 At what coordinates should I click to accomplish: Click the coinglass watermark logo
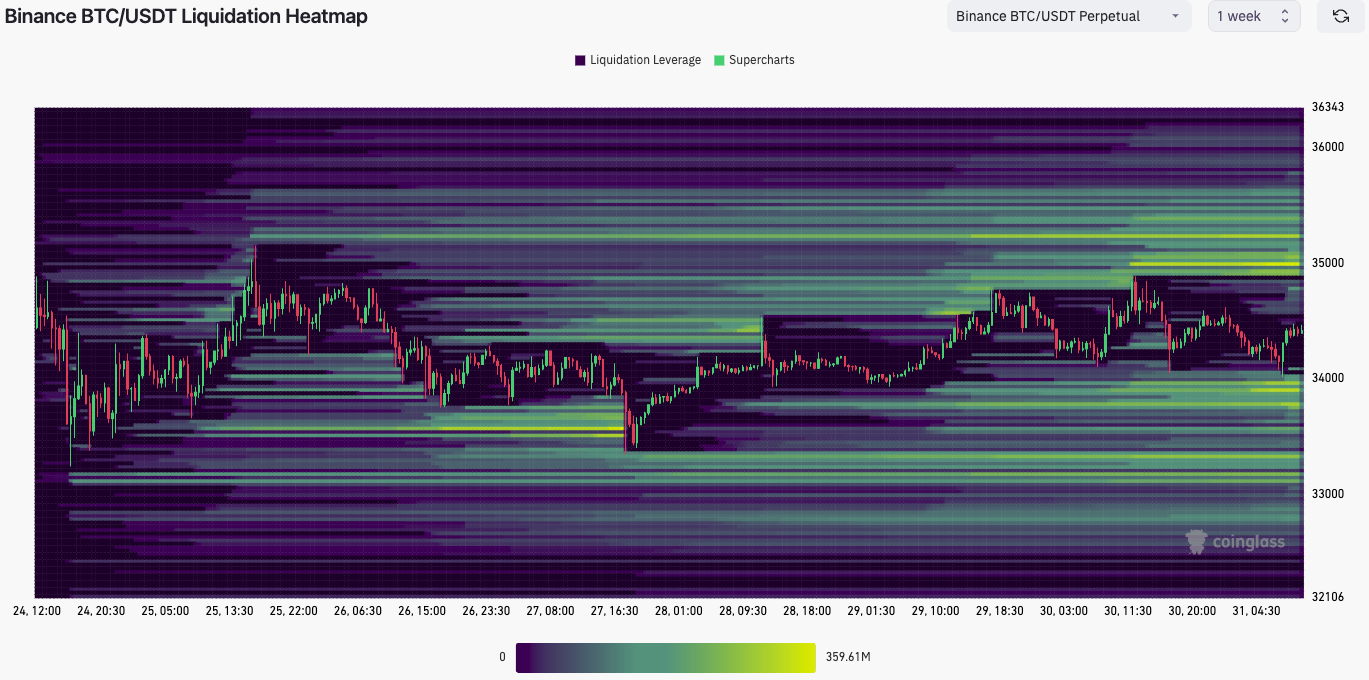(1235, 541)
